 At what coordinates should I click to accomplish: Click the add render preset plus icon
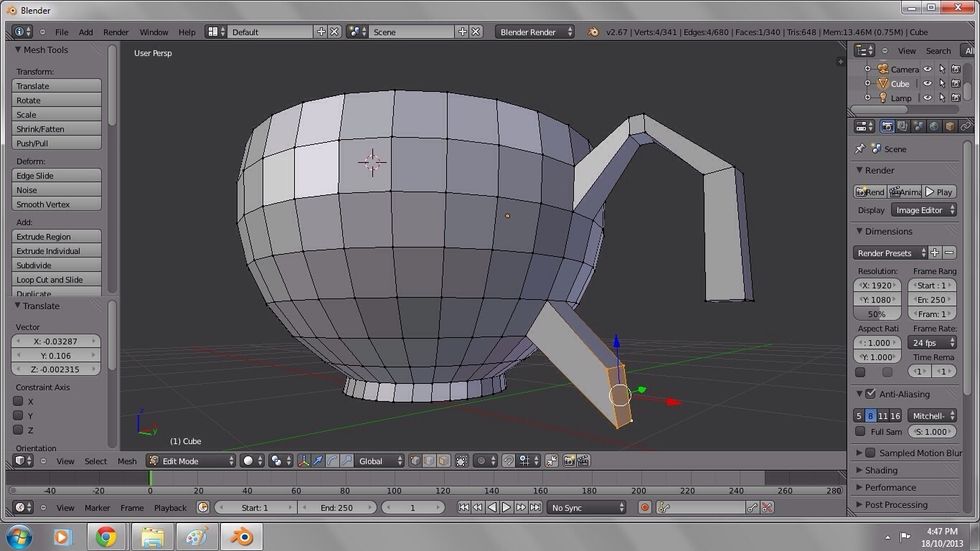(935, 253)
